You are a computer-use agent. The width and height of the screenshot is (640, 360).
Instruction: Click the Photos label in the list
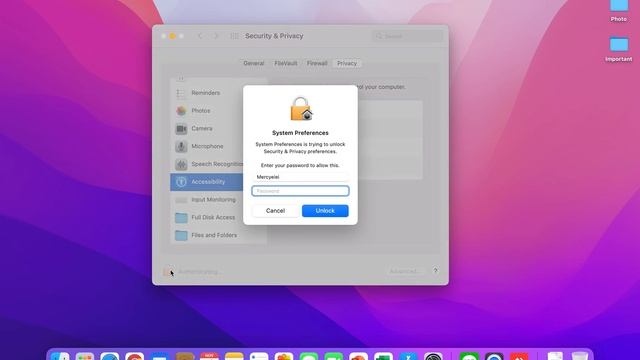(x=201, y=111)
